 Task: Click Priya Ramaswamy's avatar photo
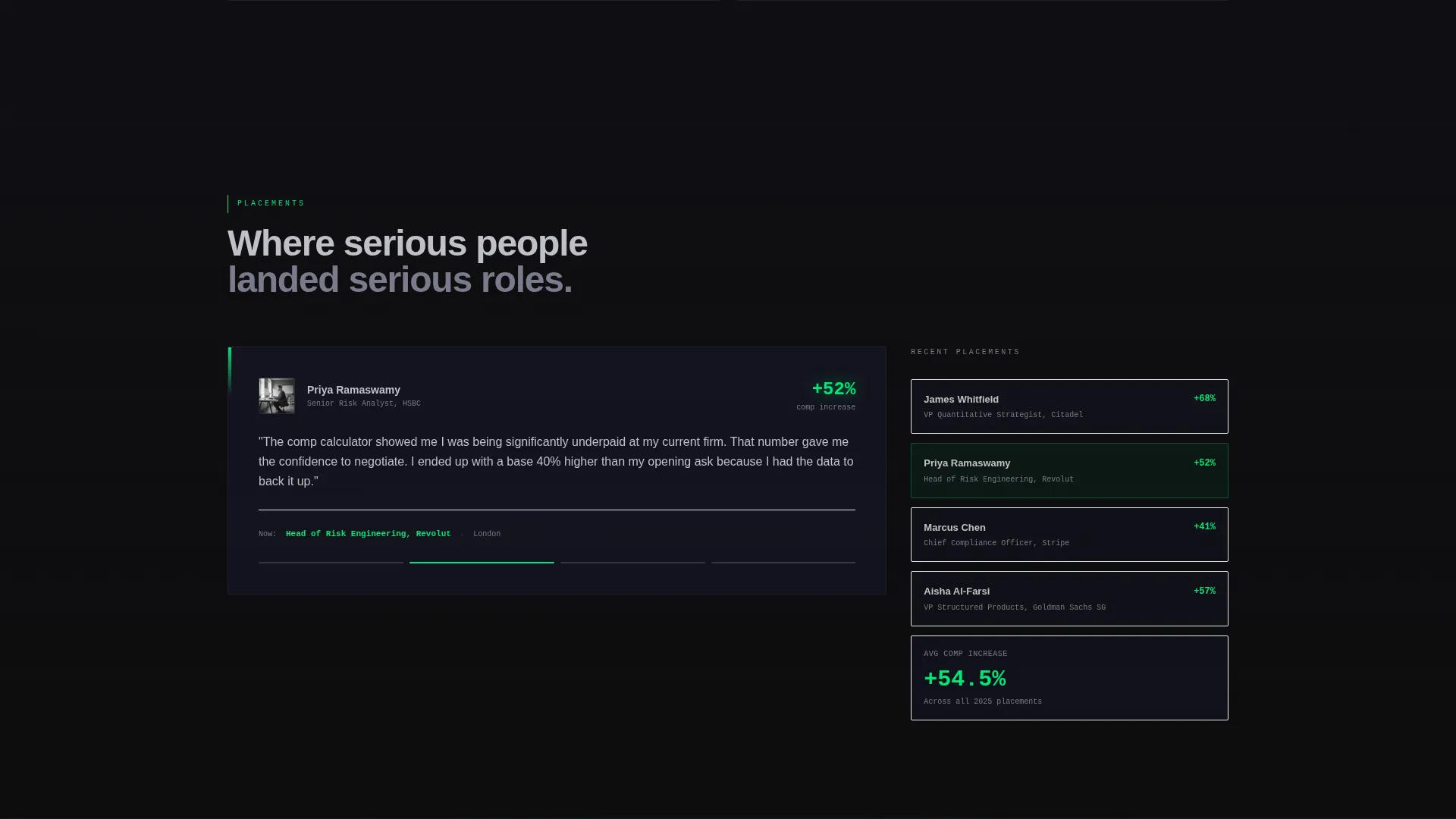pos(277,396)
